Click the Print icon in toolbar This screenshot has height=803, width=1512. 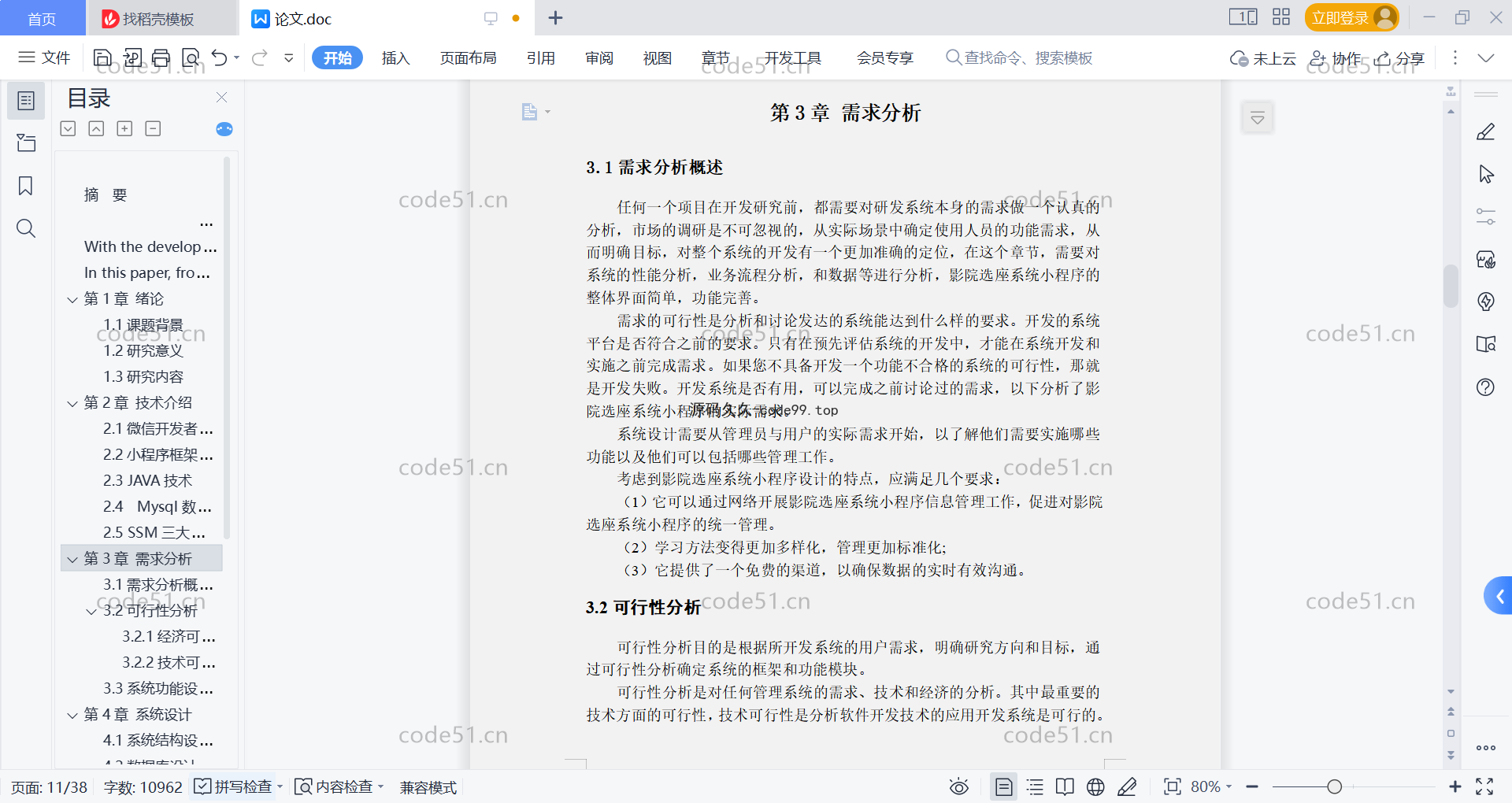pyautogui.click(x=161, y=57)
